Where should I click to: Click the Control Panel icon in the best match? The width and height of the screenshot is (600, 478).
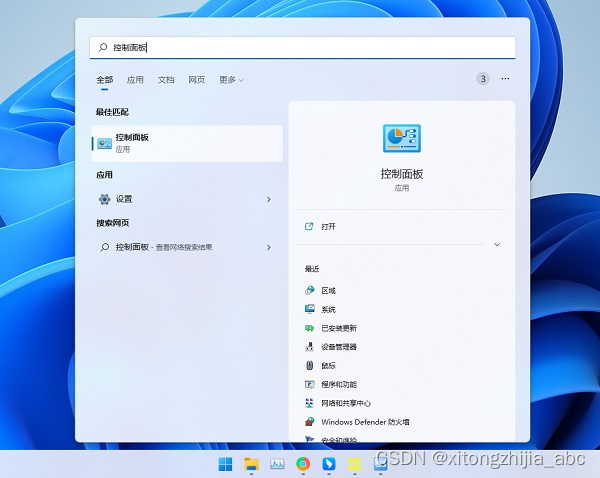coord(104,144)
